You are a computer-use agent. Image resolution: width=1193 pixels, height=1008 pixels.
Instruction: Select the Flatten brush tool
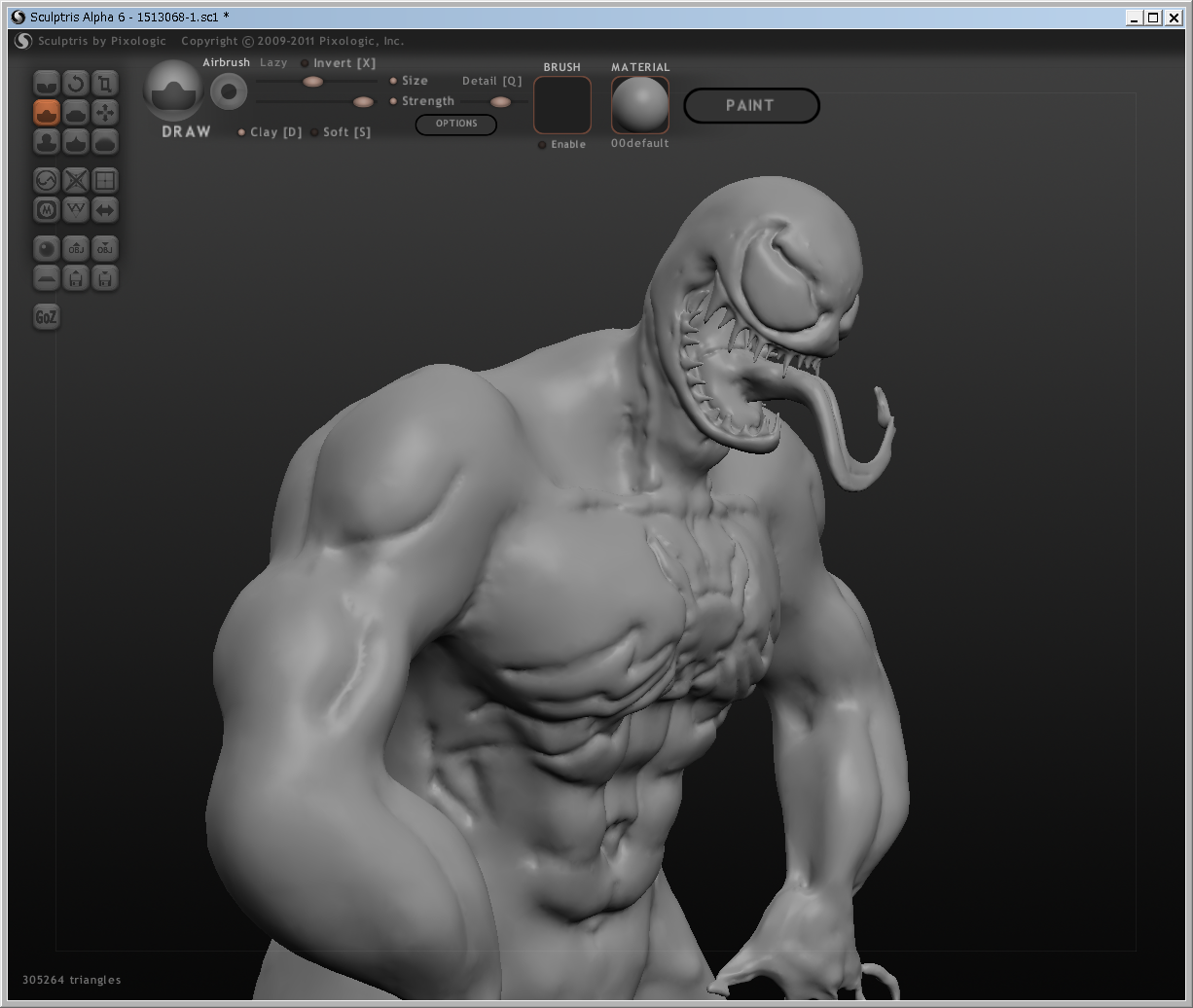coord(76,113)
